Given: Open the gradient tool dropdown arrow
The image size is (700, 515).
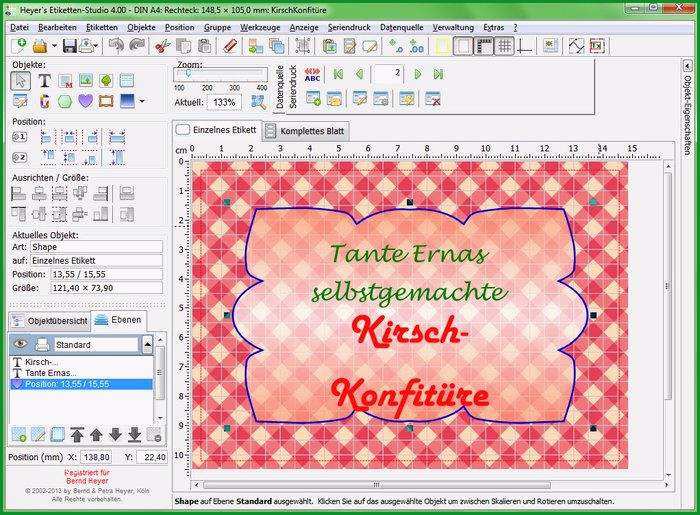Looking at the screenshot, I should click(142, 101).
